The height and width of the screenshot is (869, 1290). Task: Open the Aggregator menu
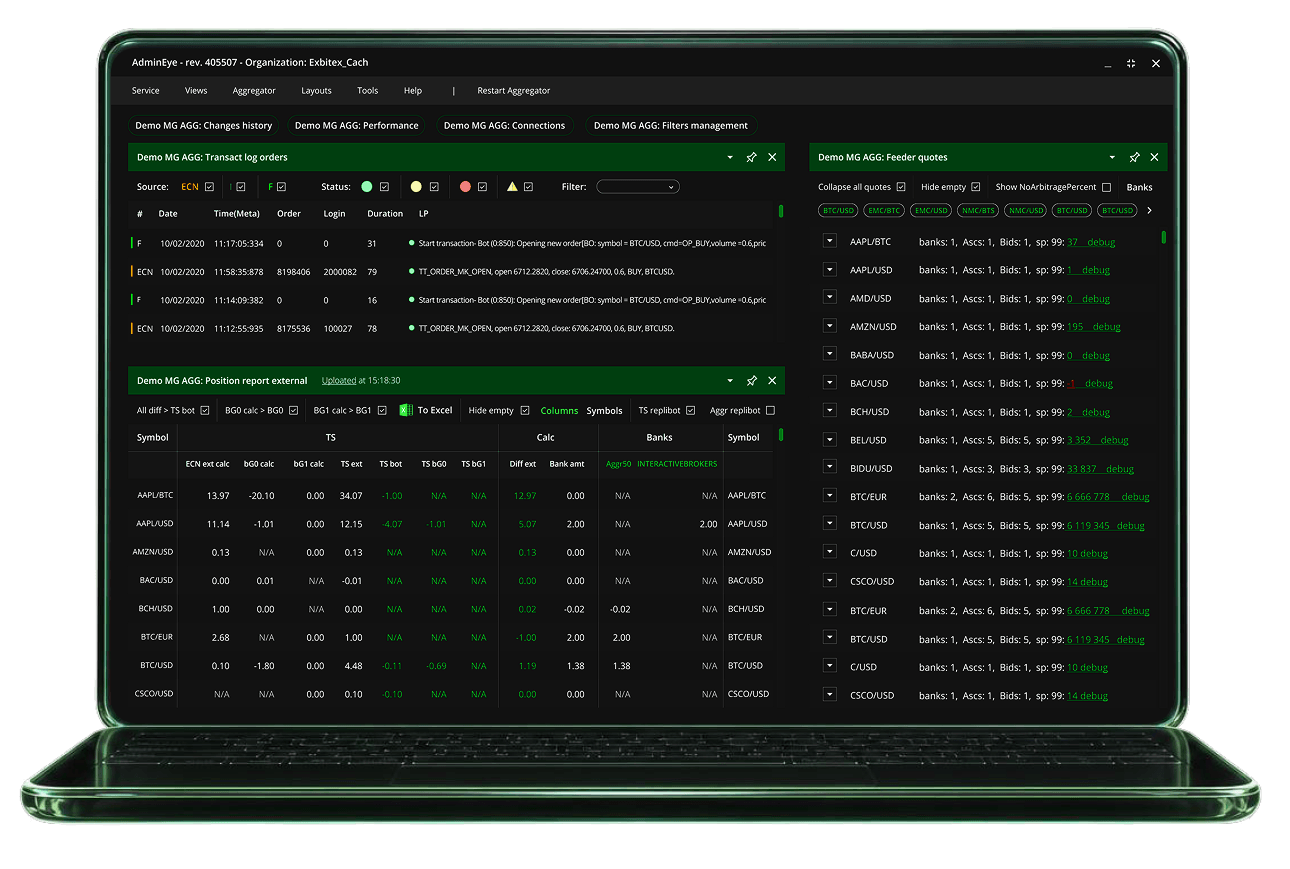pos(254,90)
